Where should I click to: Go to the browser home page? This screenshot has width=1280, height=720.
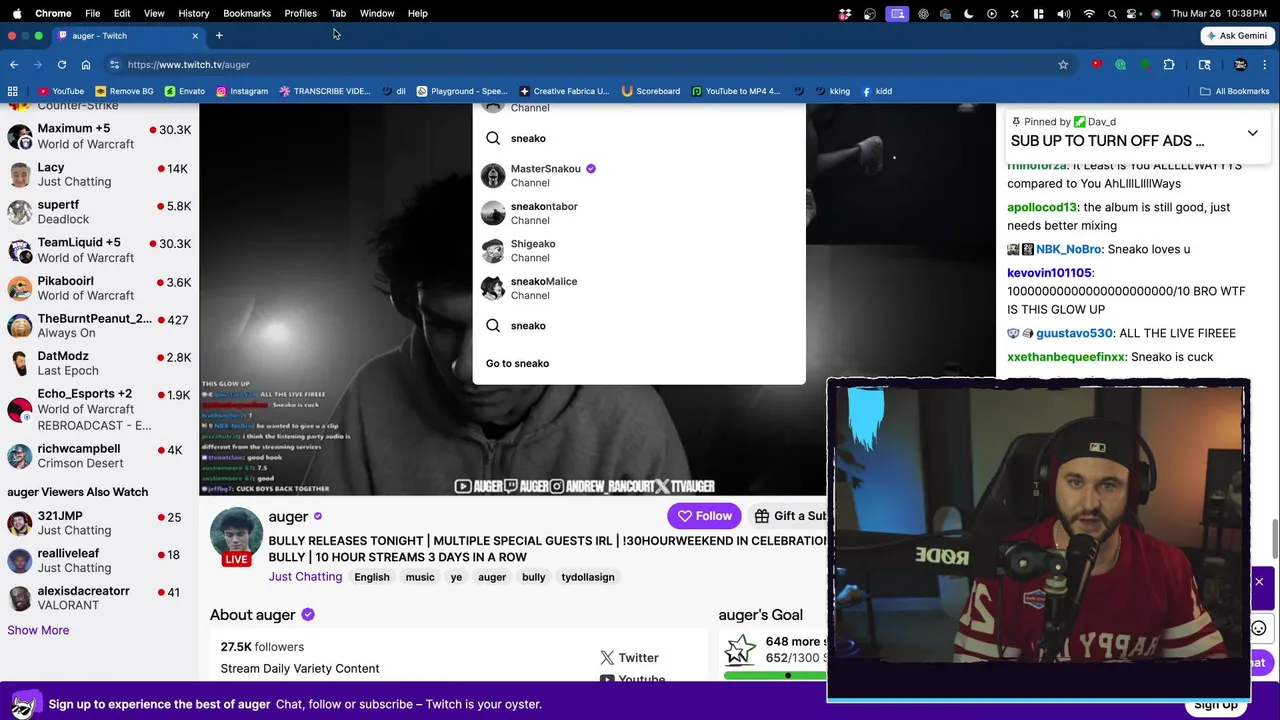[86, 65]
